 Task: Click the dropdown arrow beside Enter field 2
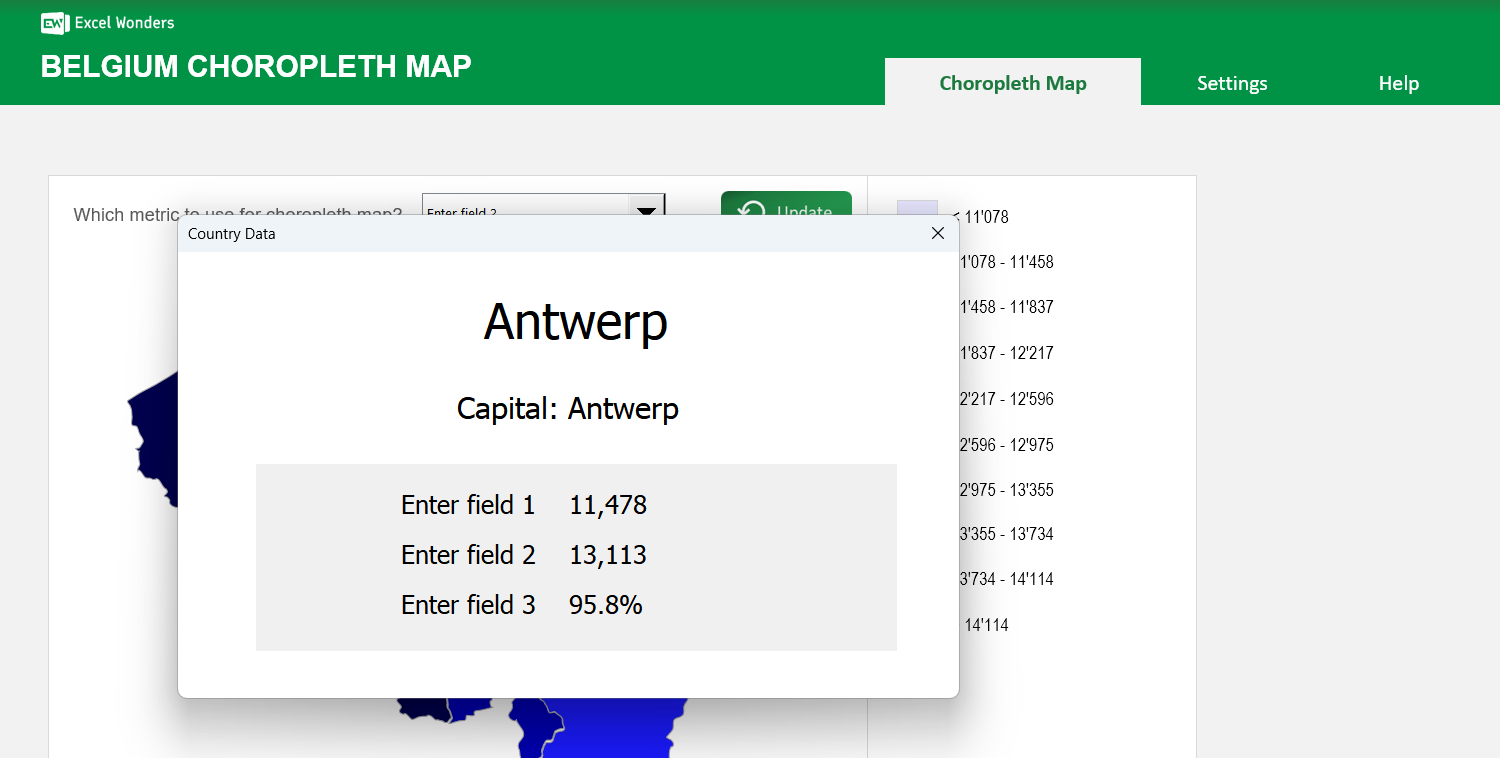point(646,210)
